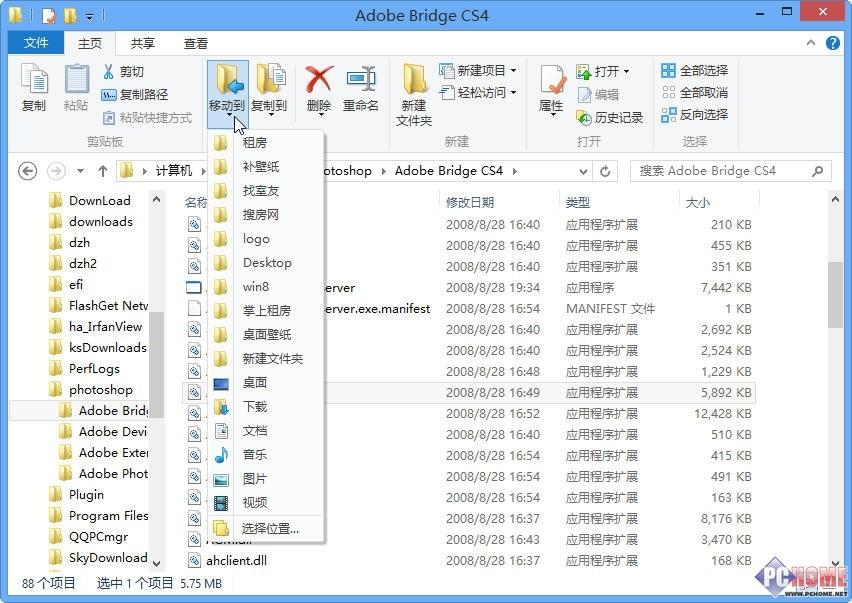Click the file list vertical scrollbar thumb
This screenshot has height=603, width=852.
tap(835, 295)
